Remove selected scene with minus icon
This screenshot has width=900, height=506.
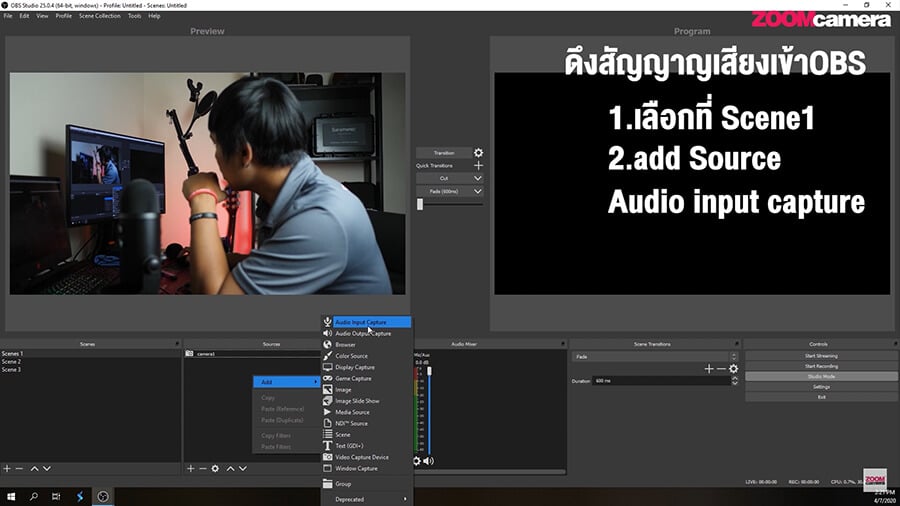(x=20, y=469)
